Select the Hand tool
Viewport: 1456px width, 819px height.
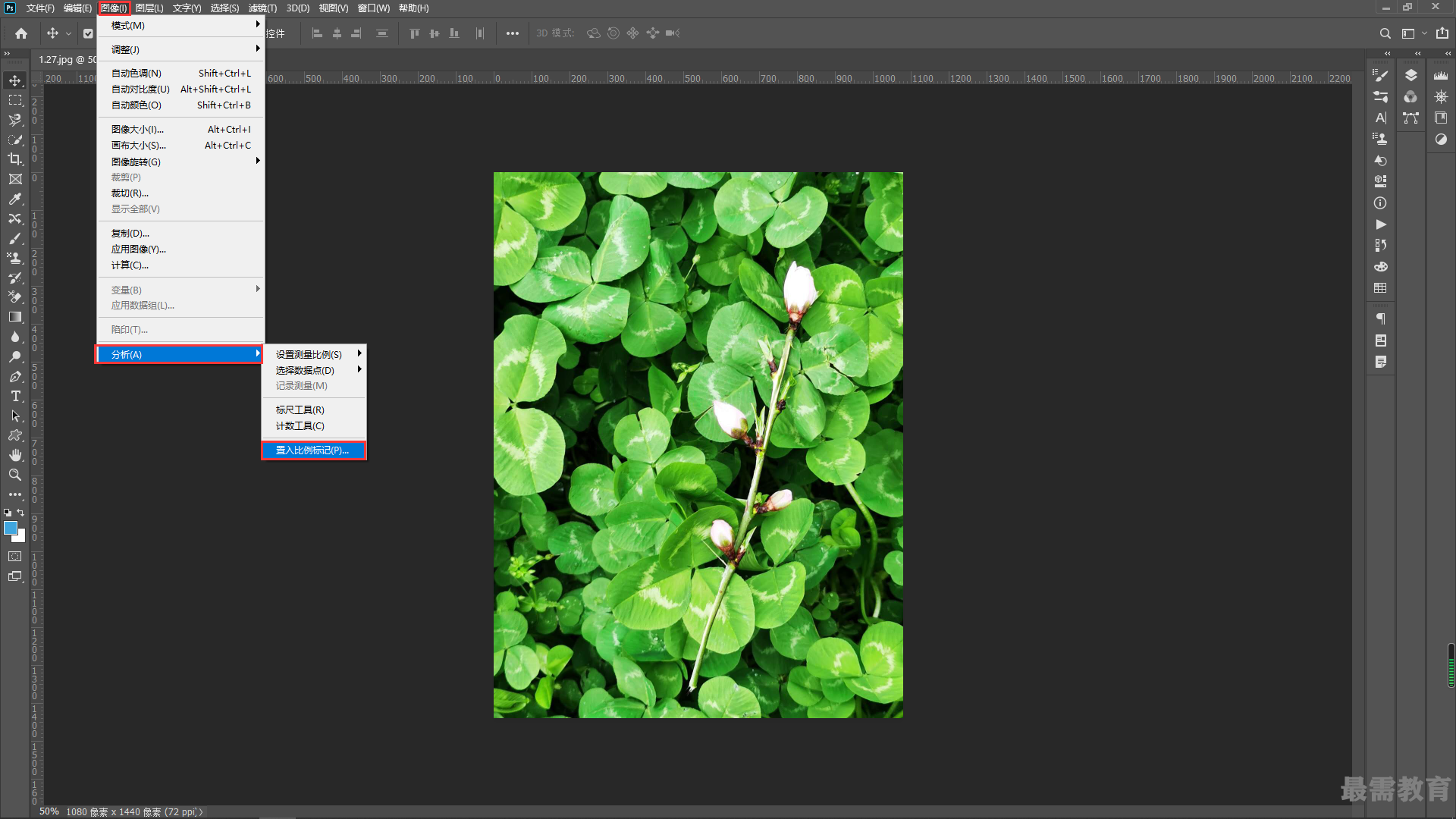(15, 455)
